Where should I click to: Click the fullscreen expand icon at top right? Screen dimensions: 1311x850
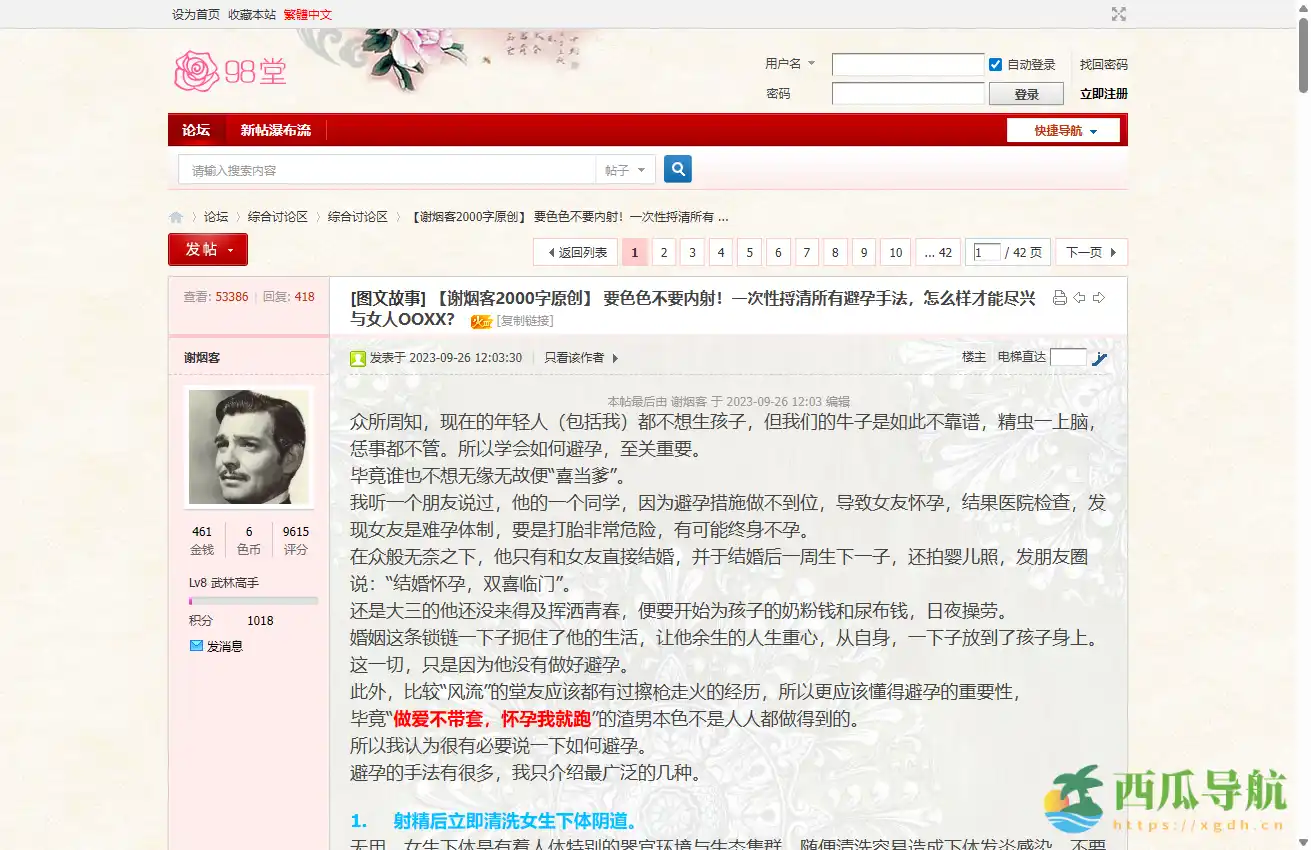pyautogui.click(x=1118, y=14)
